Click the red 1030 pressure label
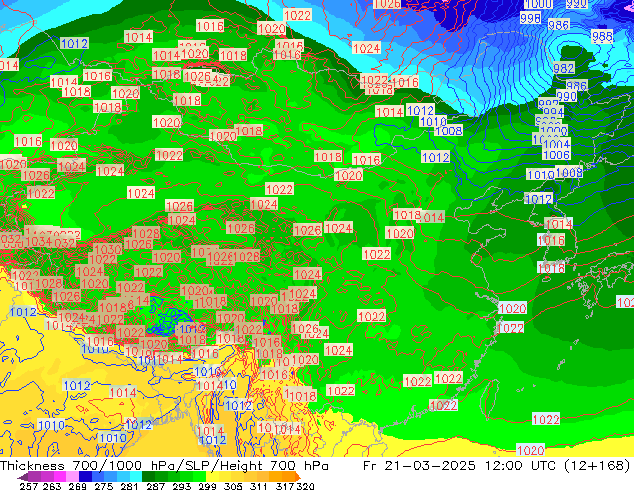634x490 pixels. click(x=108, y=249)
